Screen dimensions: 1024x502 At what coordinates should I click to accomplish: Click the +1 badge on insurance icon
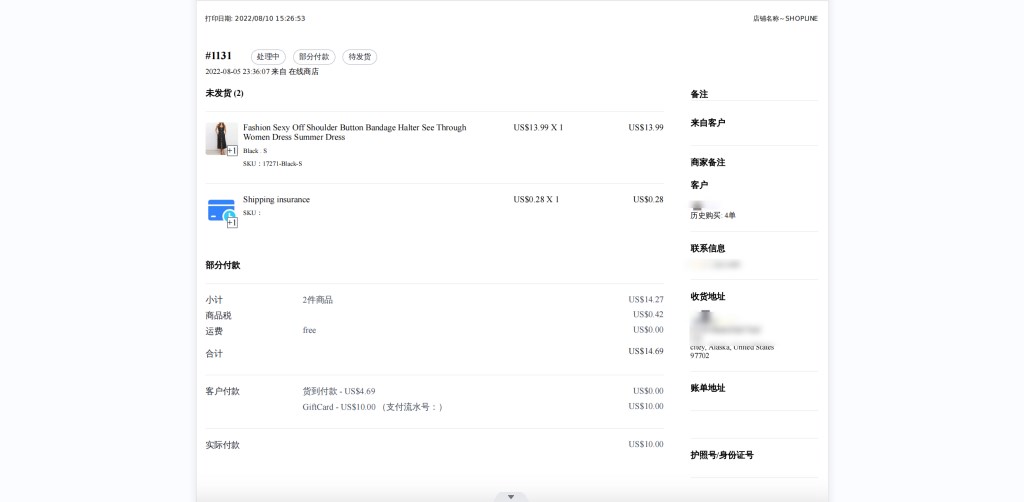(232, 223)
